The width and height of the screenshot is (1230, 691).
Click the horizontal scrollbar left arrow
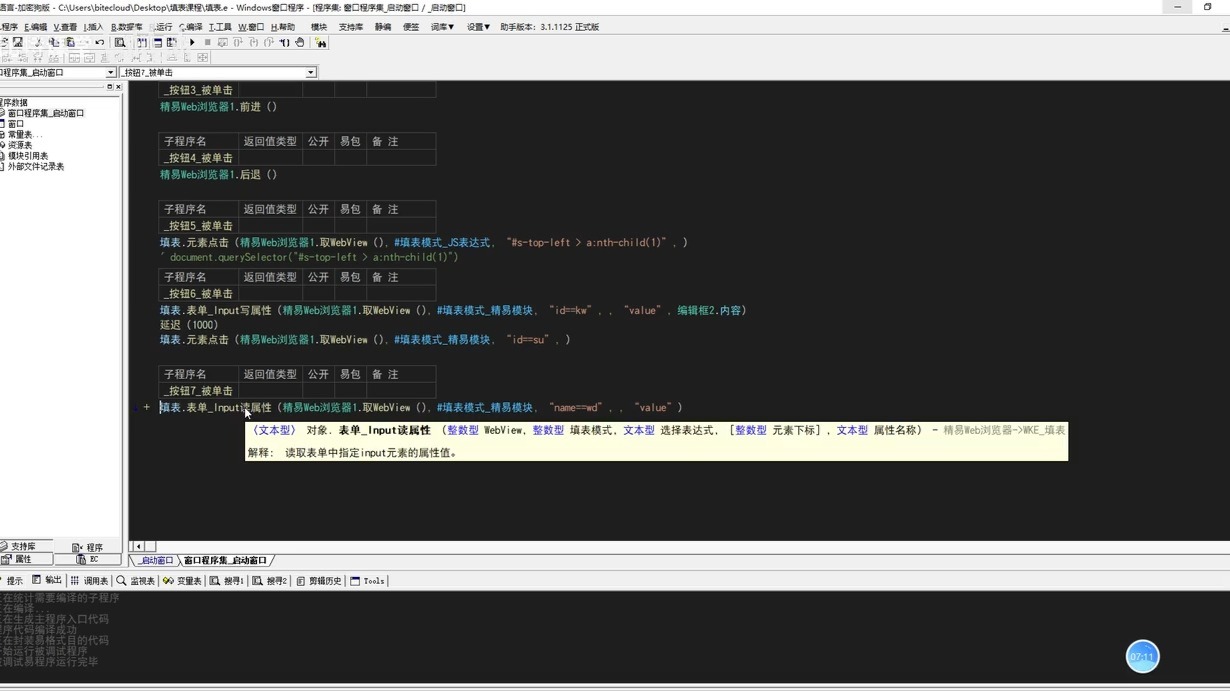click(138, 547)
